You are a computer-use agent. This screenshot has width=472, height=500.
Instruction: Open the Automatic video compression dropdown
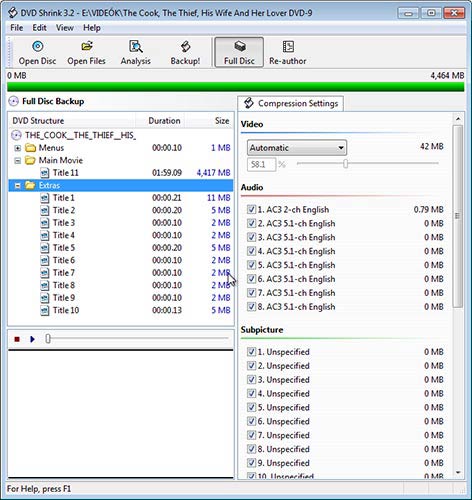297,148
